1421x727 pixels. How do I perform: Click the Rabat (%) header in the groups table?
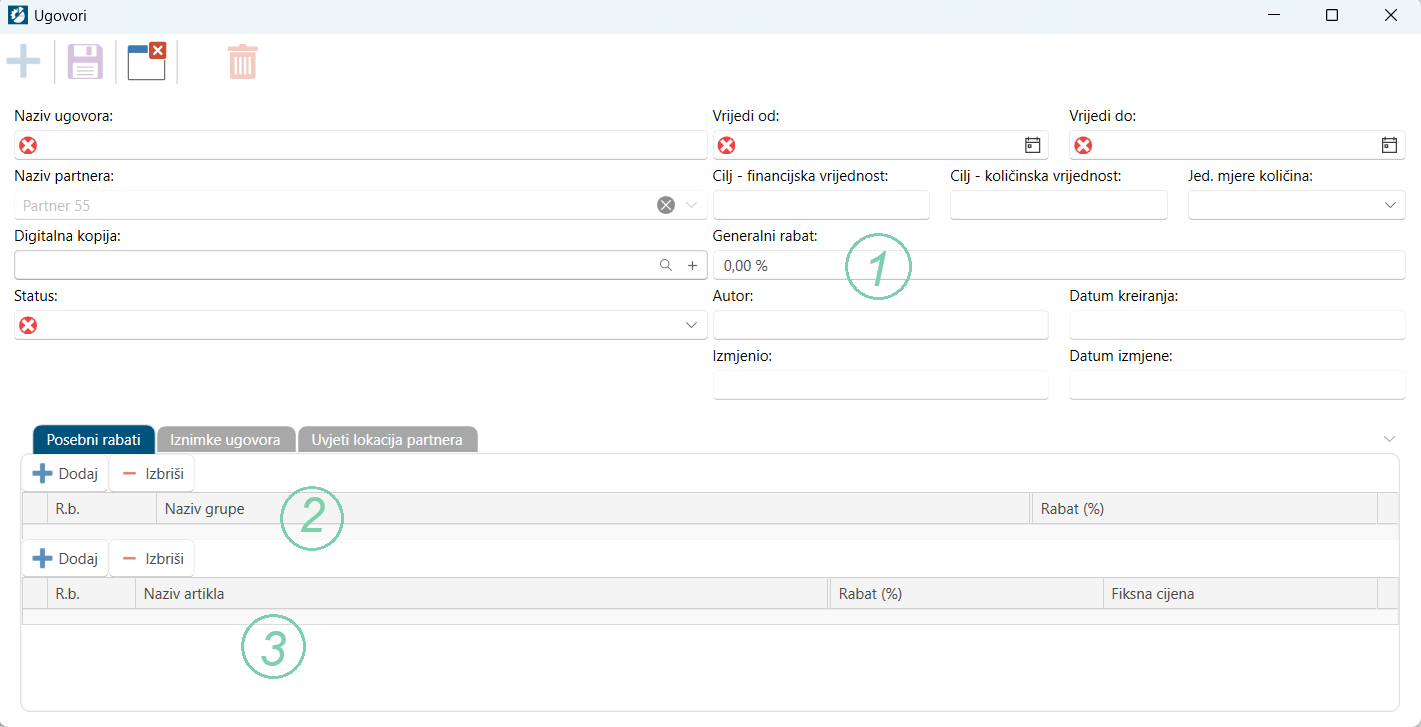point(1204,508)
